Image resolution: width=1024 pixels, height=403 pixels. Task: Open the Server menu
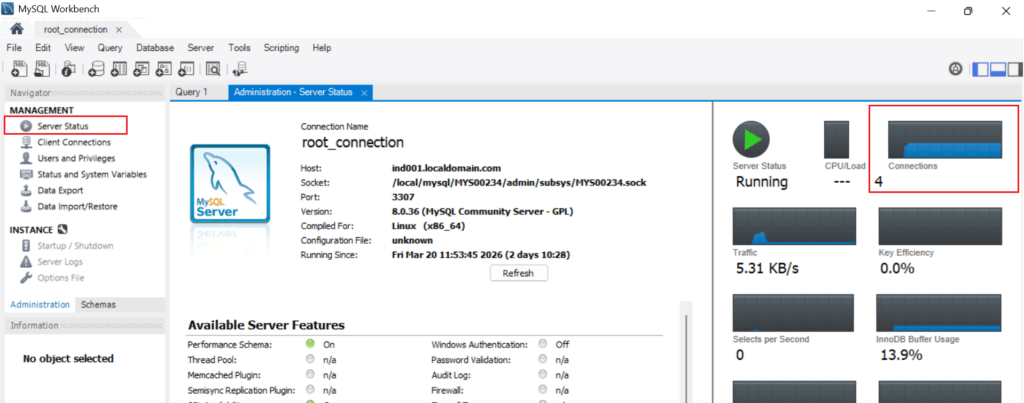click(x=200, y=48)
